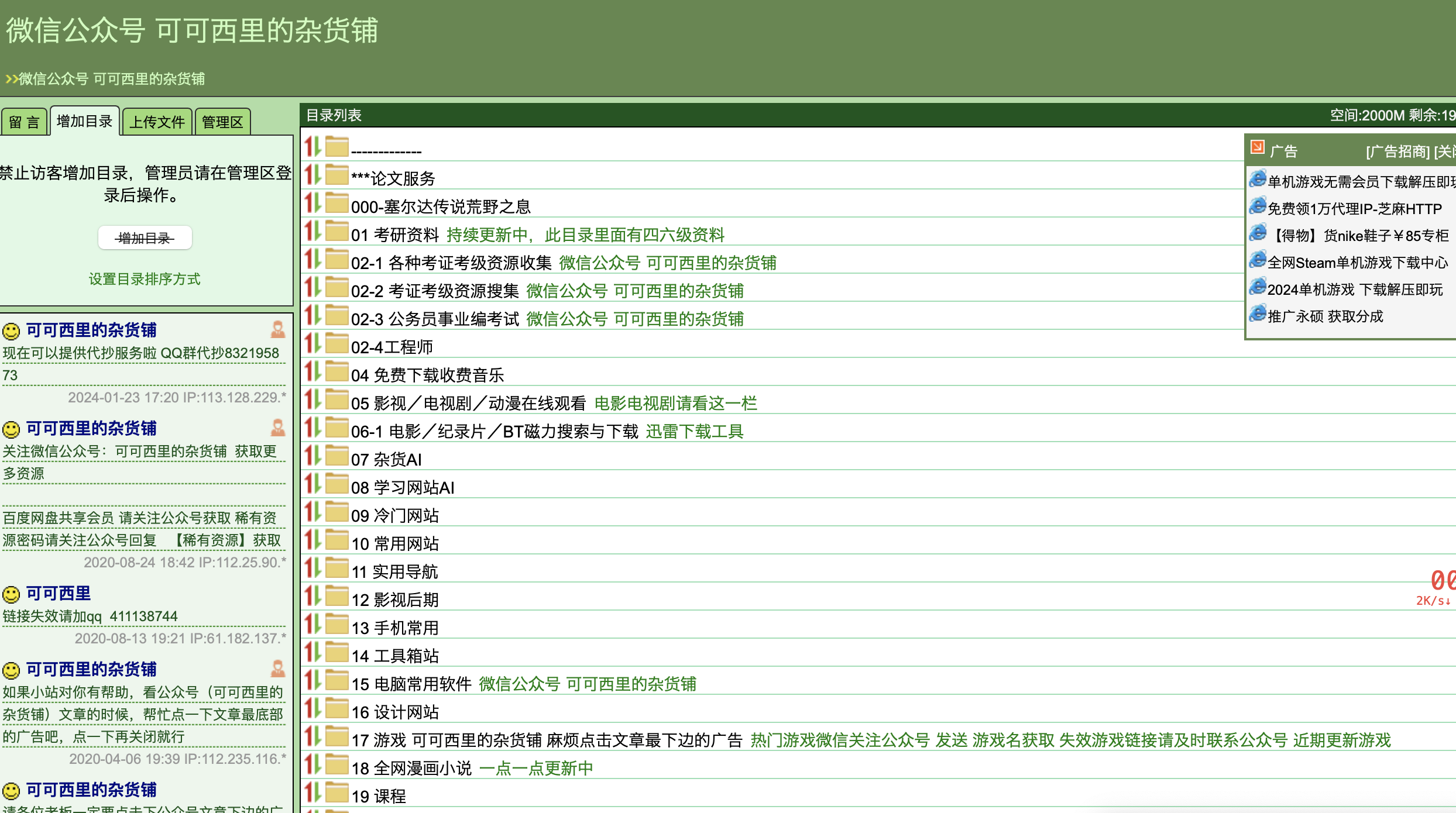
Task: Open directory 02-1 各种考证考级资源收集
Action: tap(451, 263)
